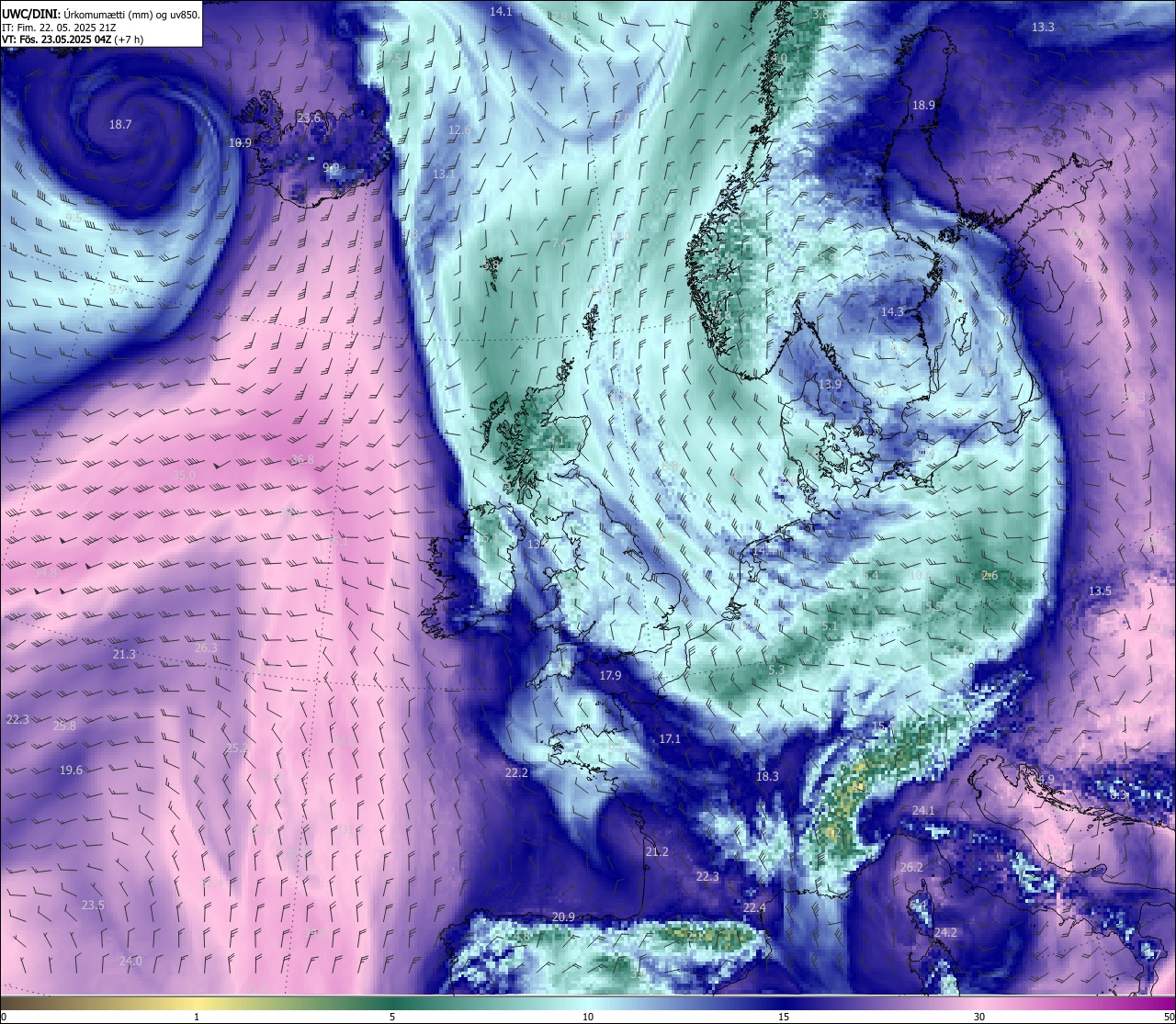The height and width of the screenshot is (1024, 1176).
Task: Click the colour scale tick labelled 0
Action: coord(4,1017)
